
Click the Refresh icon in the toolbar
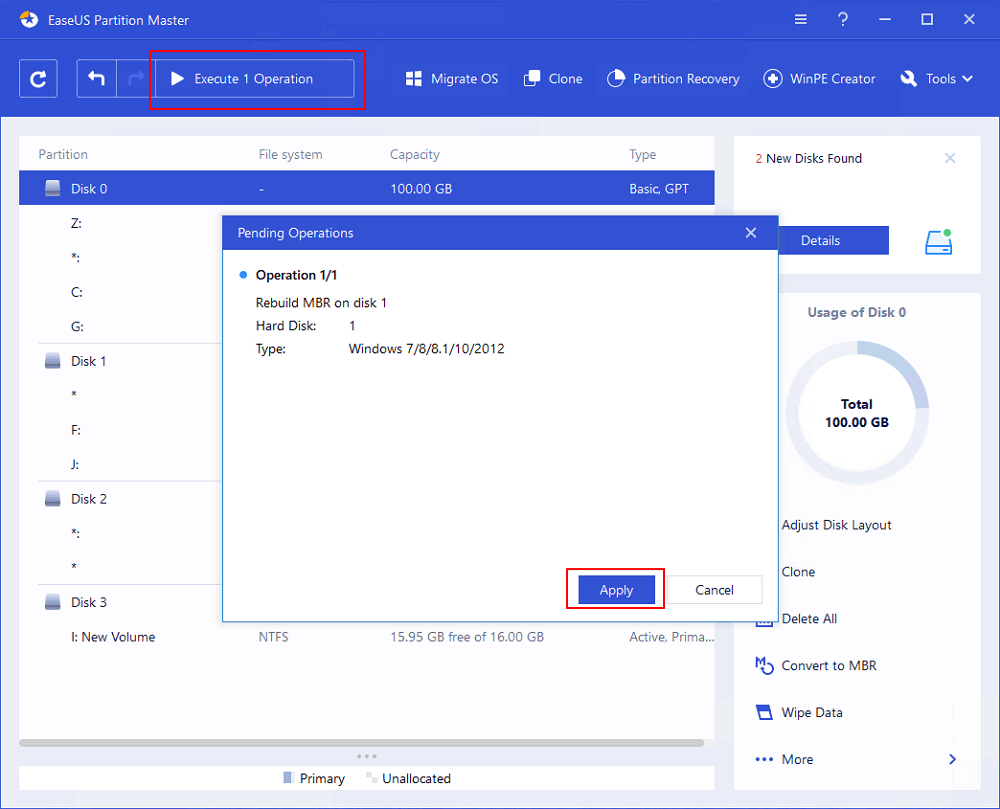tap(38, 78)
